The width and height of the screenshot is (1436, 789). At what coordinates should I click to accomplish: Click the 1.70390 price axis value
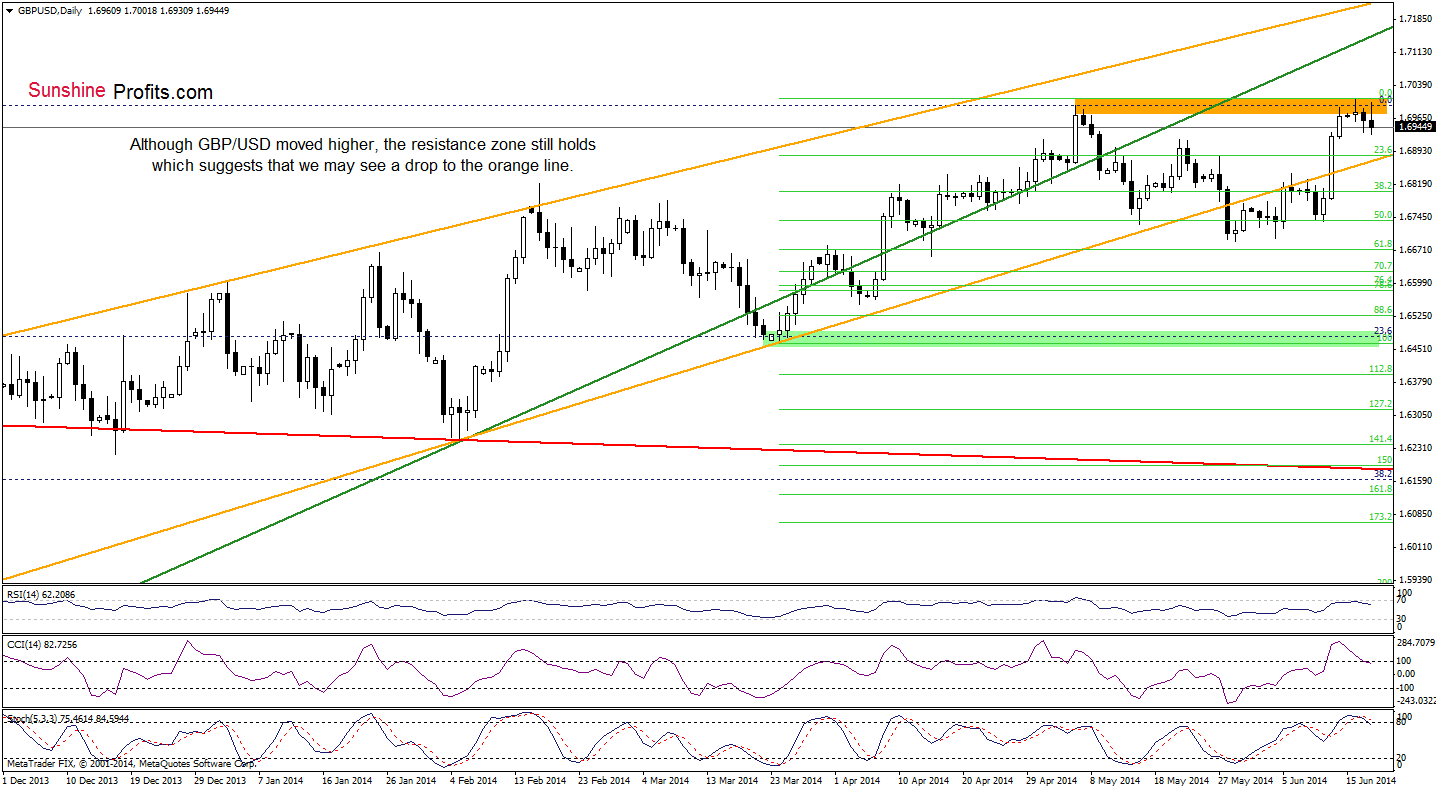click(1417, 84)
